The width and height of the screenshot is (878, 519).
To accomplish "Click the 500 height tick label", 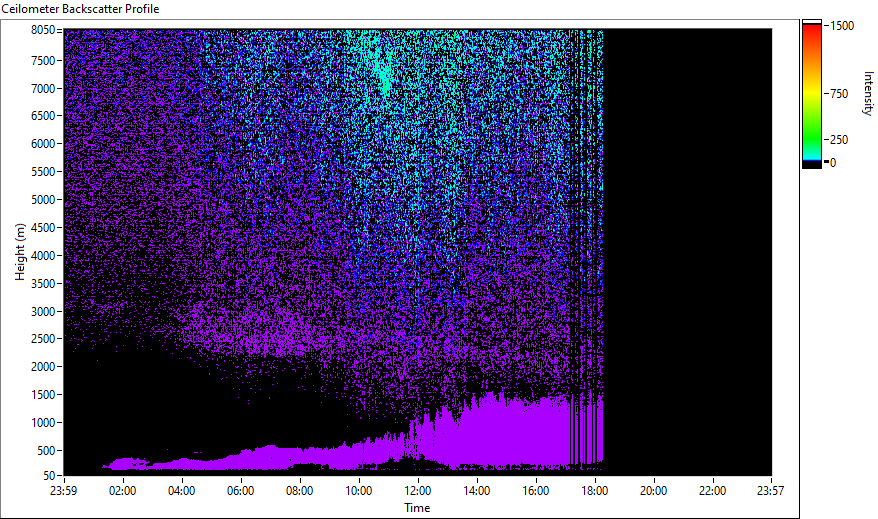I will point(46,451).
